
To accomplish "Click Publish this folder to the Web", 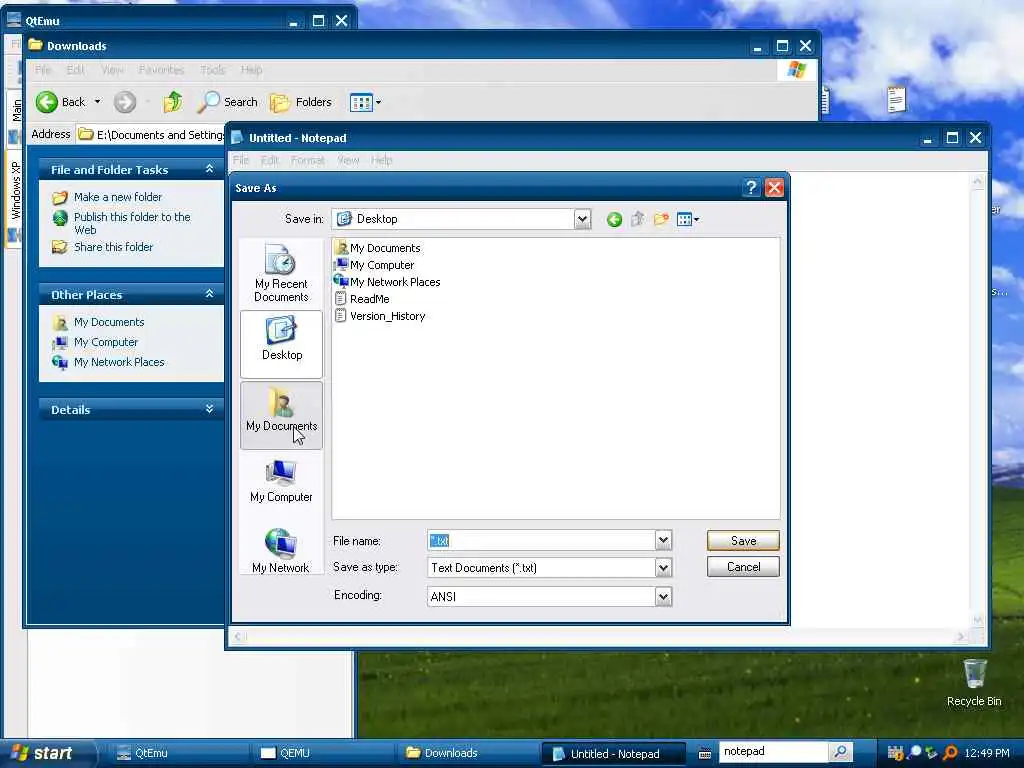I will point(132,223).
